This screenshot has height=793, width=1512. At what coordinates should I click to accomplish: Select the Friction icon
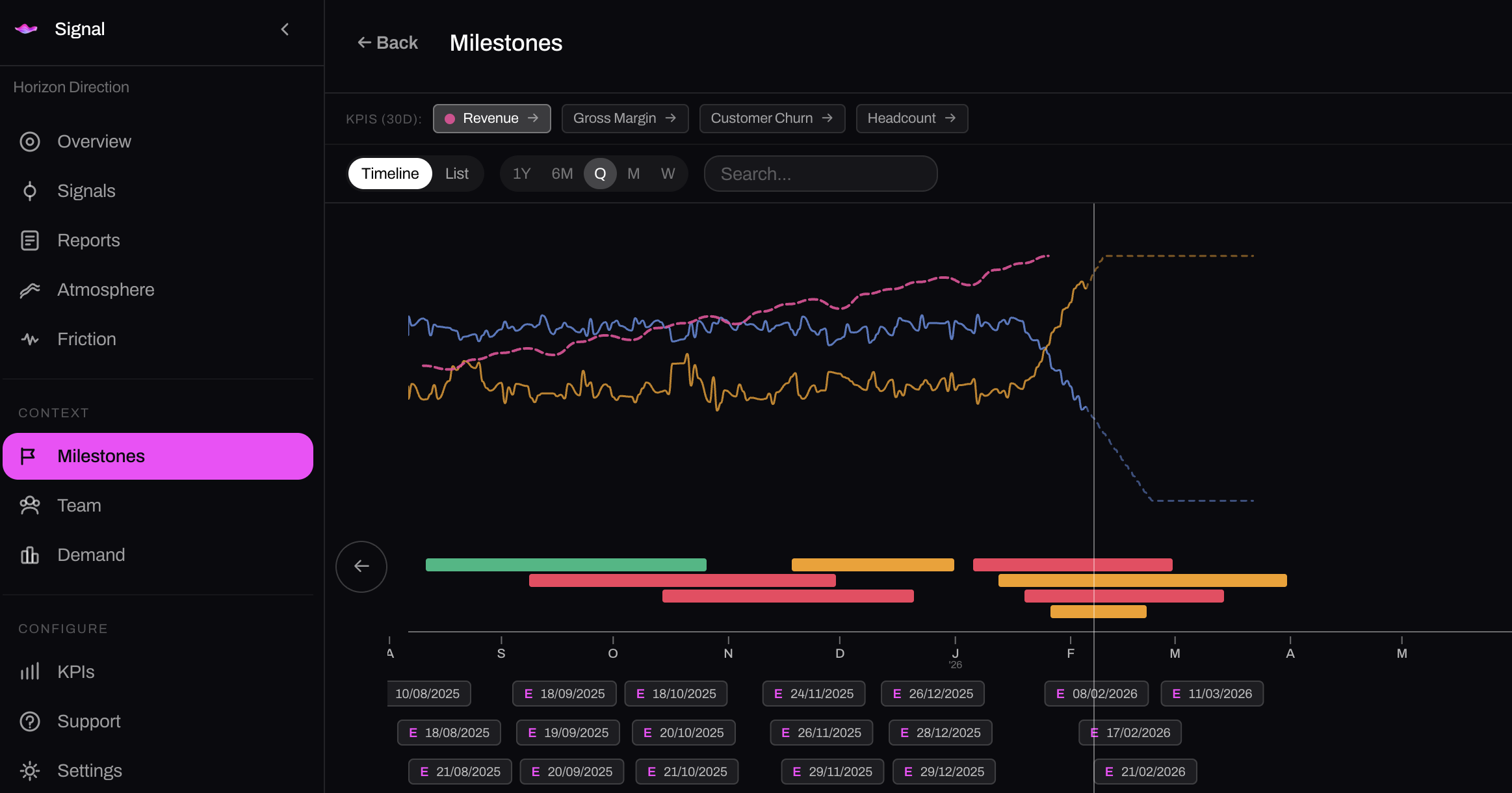(30, 339)
